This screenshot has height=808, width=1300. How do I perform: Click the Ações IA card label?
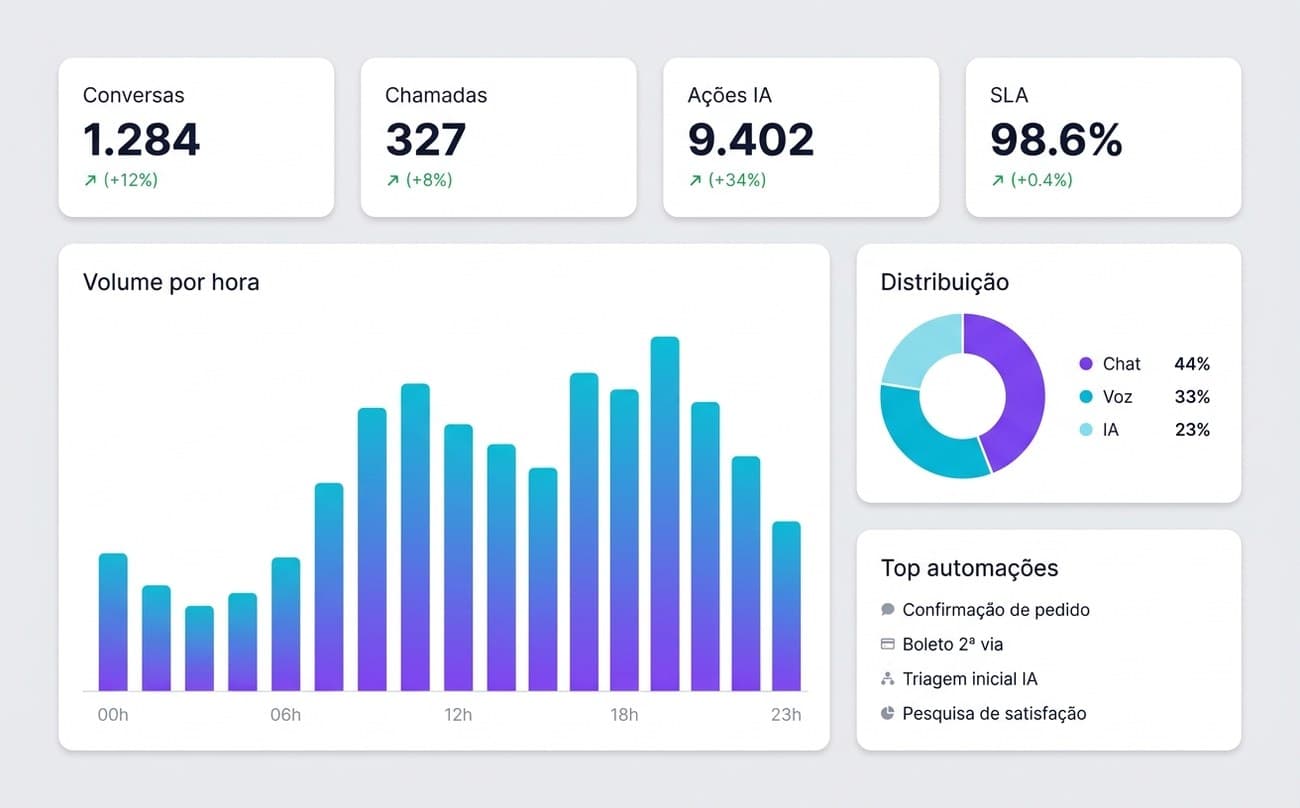click(730, 95)
